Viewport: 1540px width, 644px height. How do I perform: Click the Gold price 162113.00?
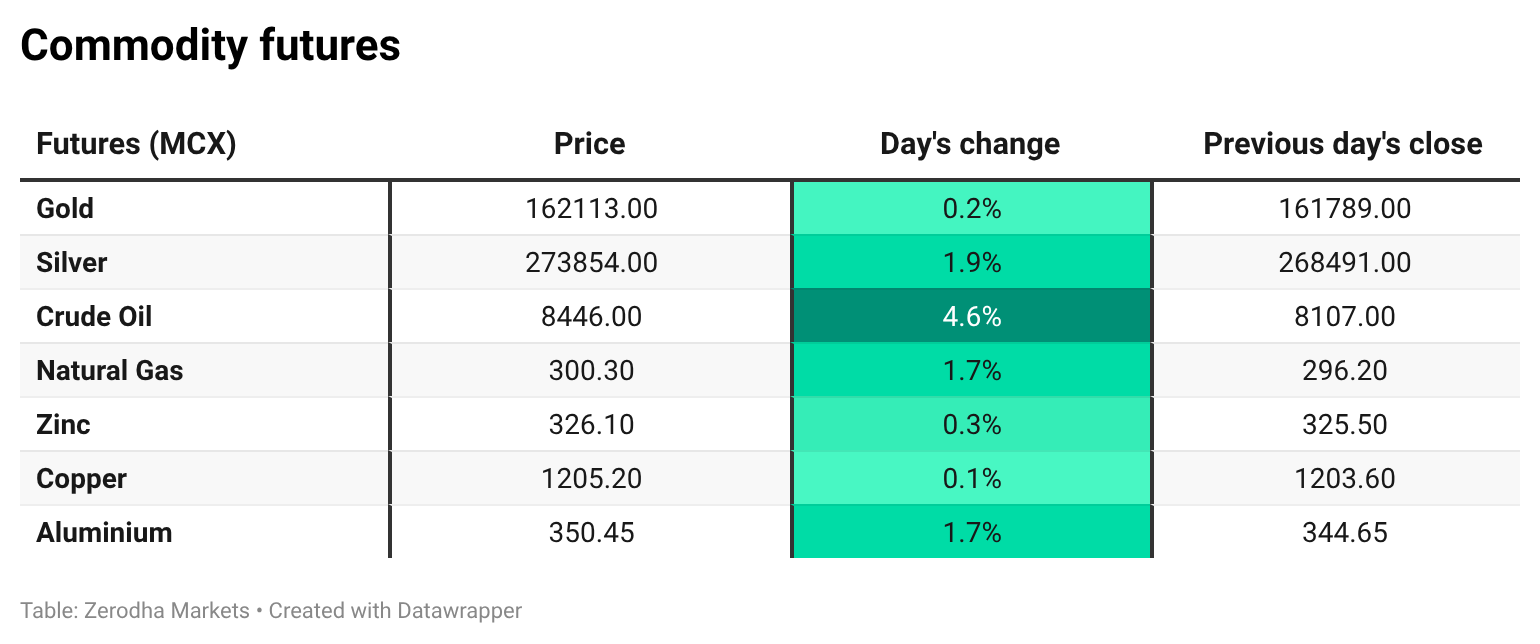[591, 209]
